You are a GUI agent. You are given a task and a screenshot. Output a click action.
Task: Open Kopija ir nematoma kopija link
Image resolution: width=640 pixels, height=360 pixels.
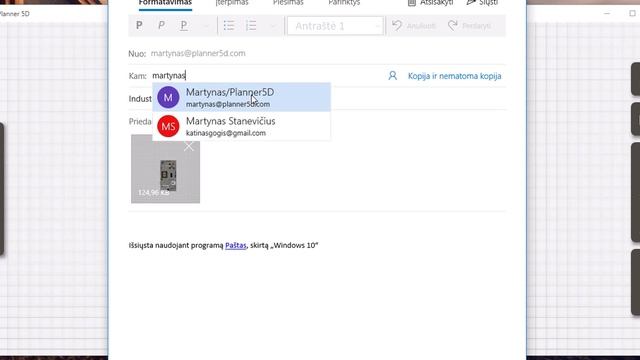[x=454, y=76]
